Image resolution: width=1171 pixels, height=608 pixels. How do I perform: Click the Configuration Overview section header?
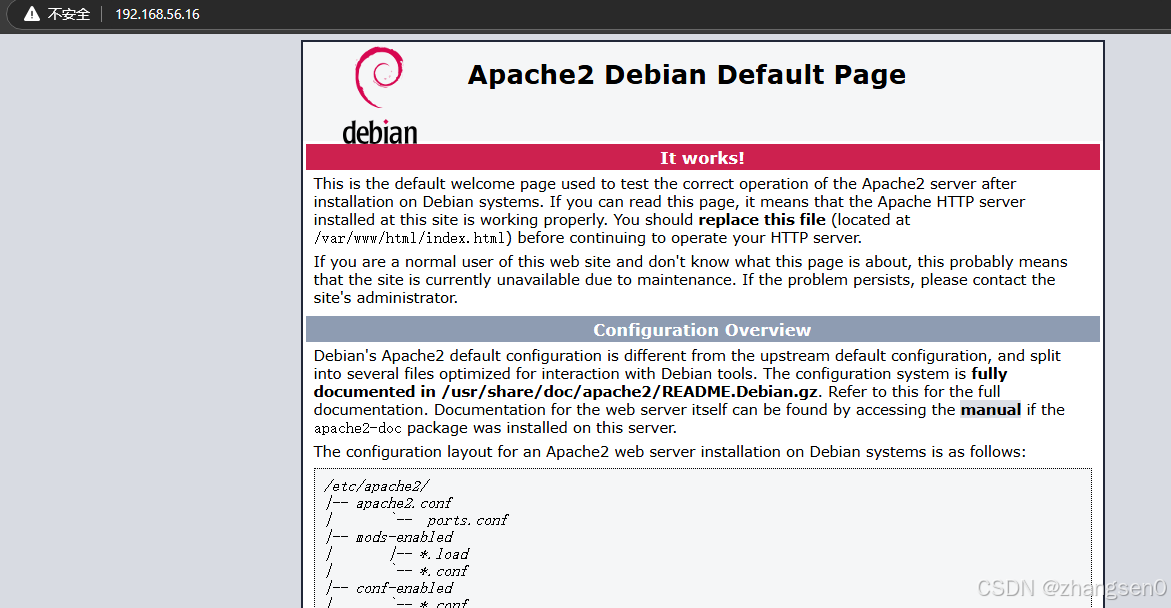(x=702, y=329)
